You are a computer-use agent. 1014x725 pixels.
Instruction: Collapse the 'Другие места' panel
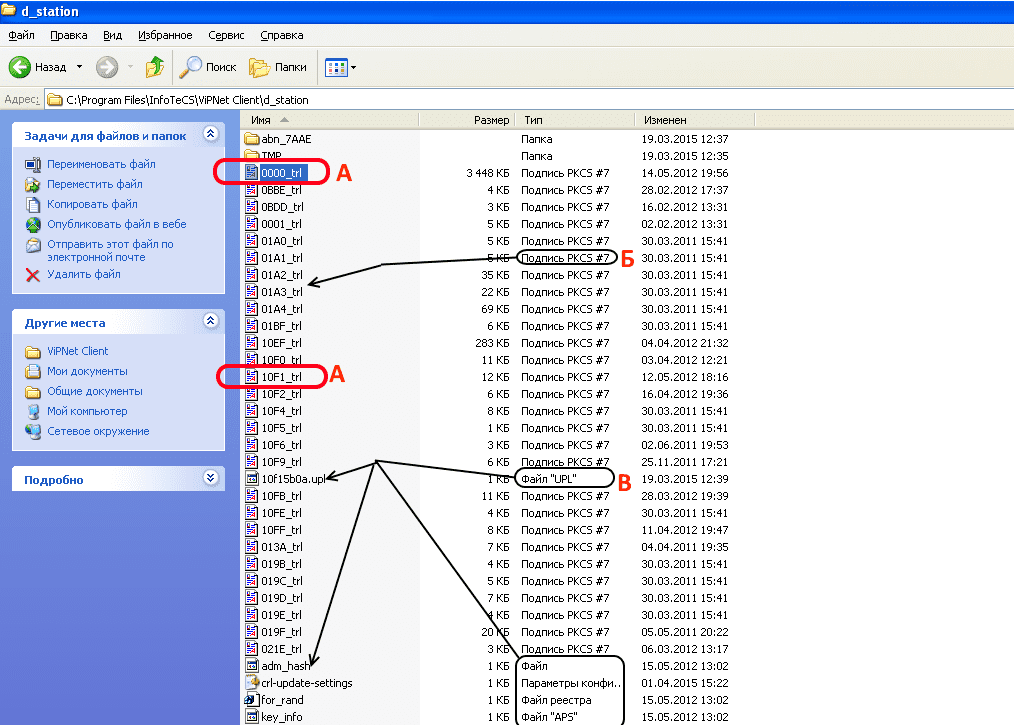[210, 322]
